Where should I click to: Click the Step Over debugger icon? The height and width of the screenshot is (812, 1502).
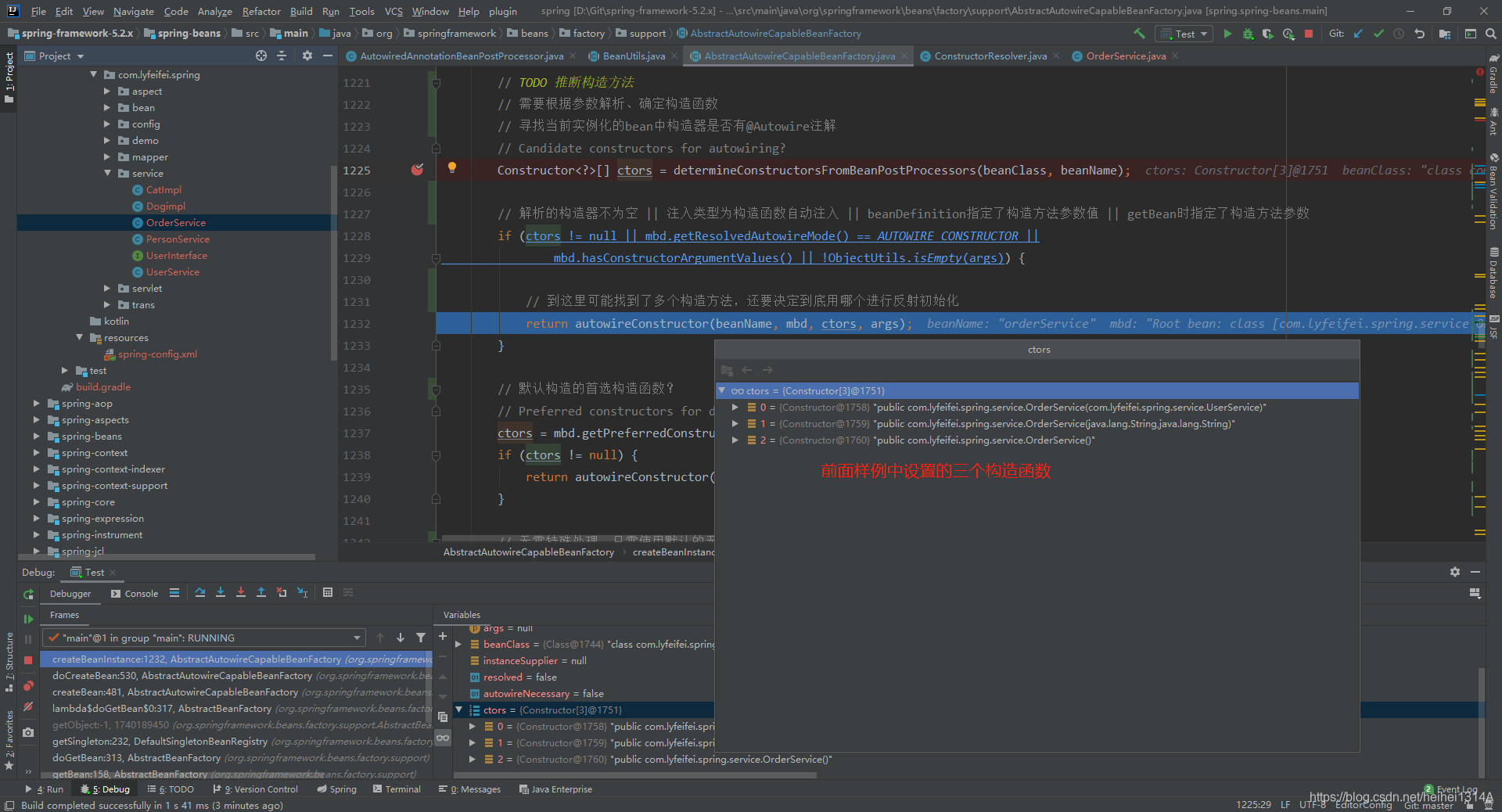click(200, 593)
